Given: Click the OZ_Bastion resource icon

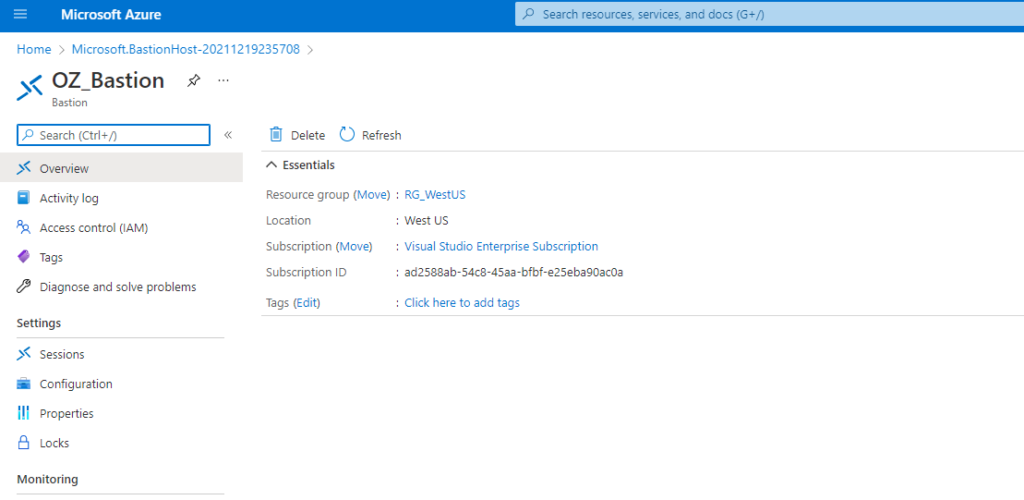Looking at the screenshot, I should [x=29, y=88].
